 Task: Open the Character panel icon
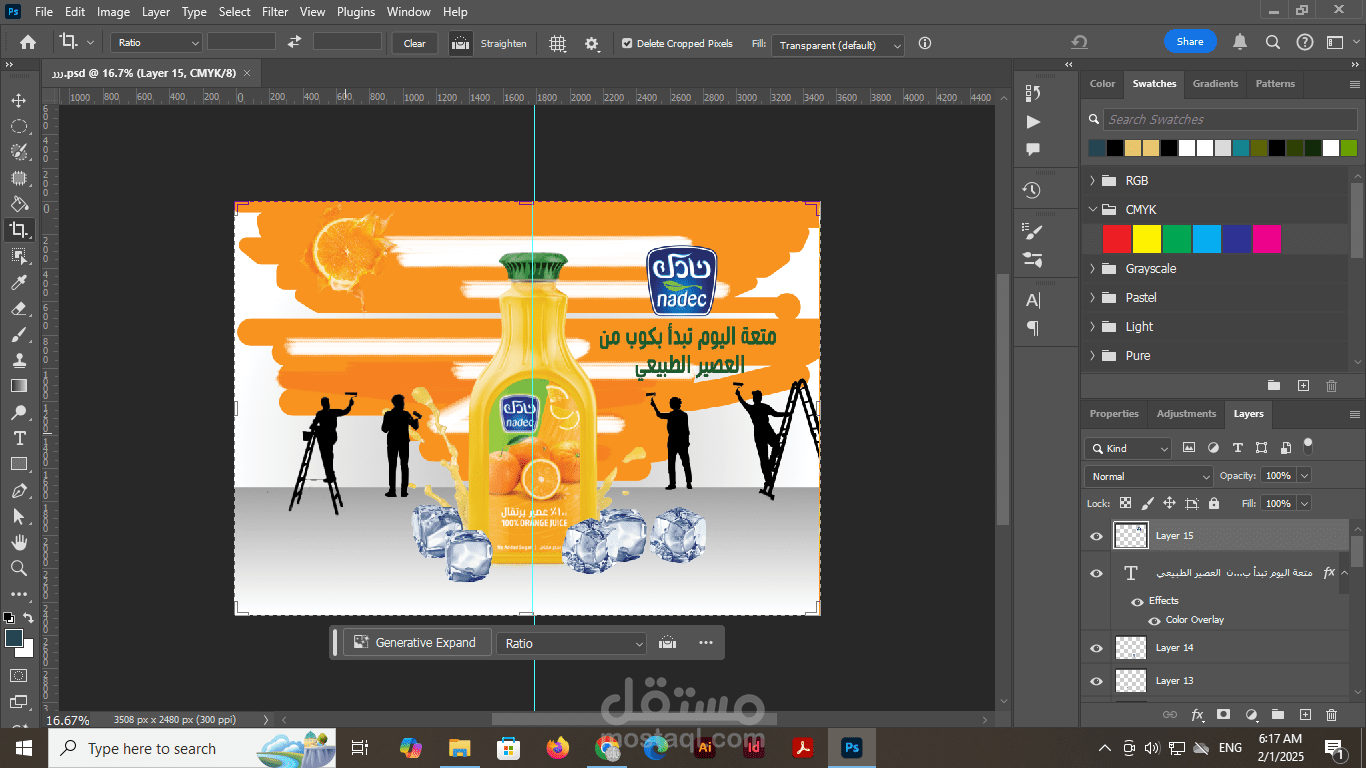(x=1033, y=300)
